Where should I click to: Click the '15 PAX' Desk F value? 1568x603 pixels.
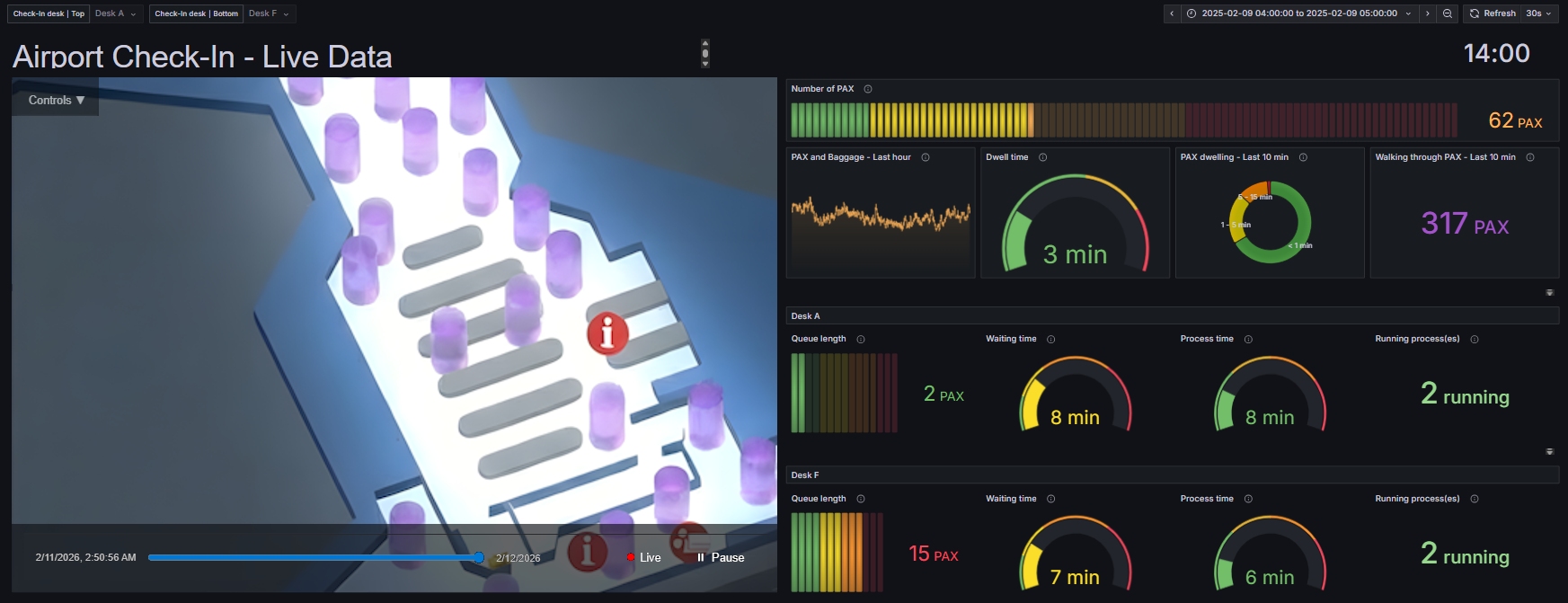click(934, 554)
